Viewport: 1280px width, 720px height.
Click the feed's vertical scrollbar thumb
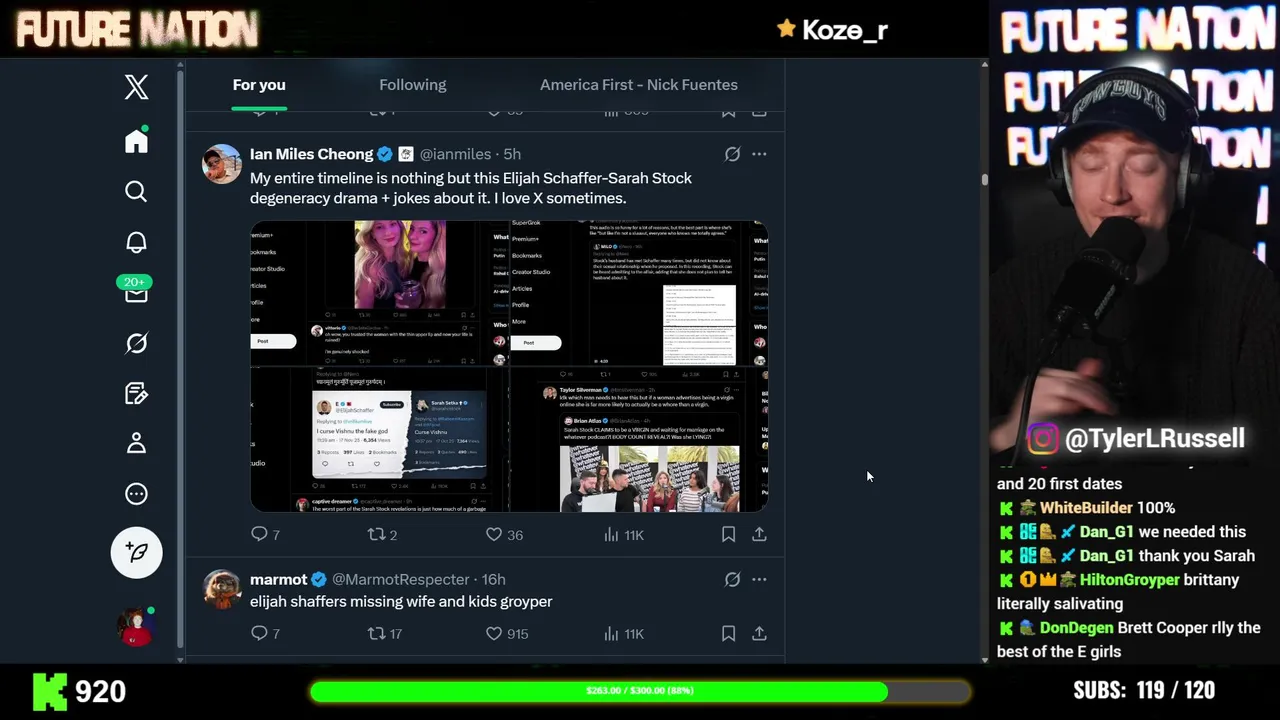click(984, 180)
